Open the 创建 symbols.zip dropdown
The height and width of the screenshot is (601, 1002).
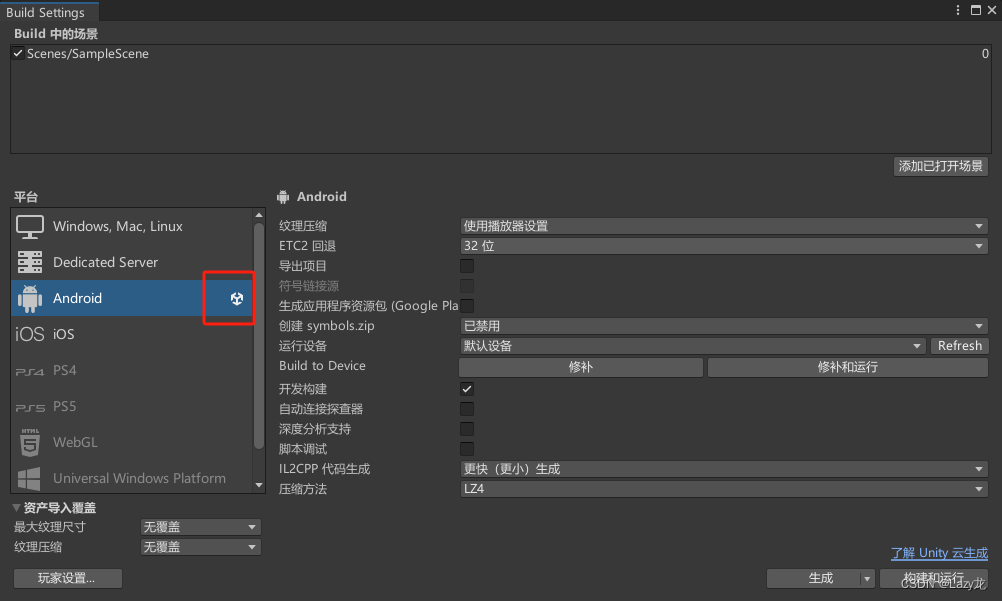point(724,326)
